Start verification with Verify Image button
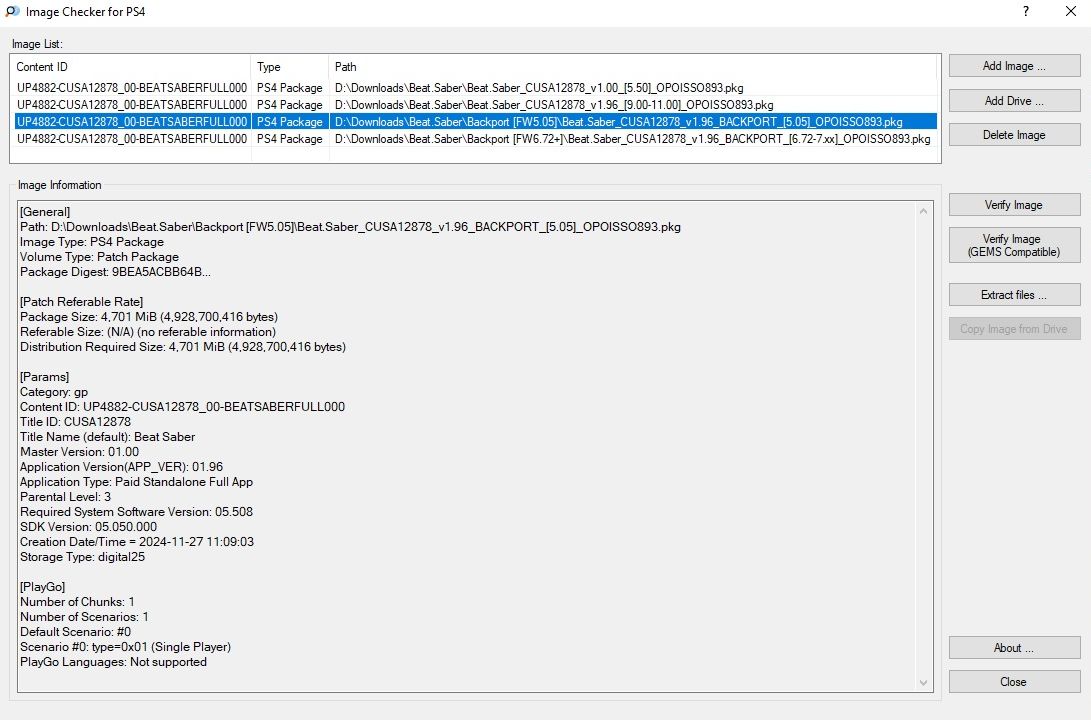 click(1014, 205)
